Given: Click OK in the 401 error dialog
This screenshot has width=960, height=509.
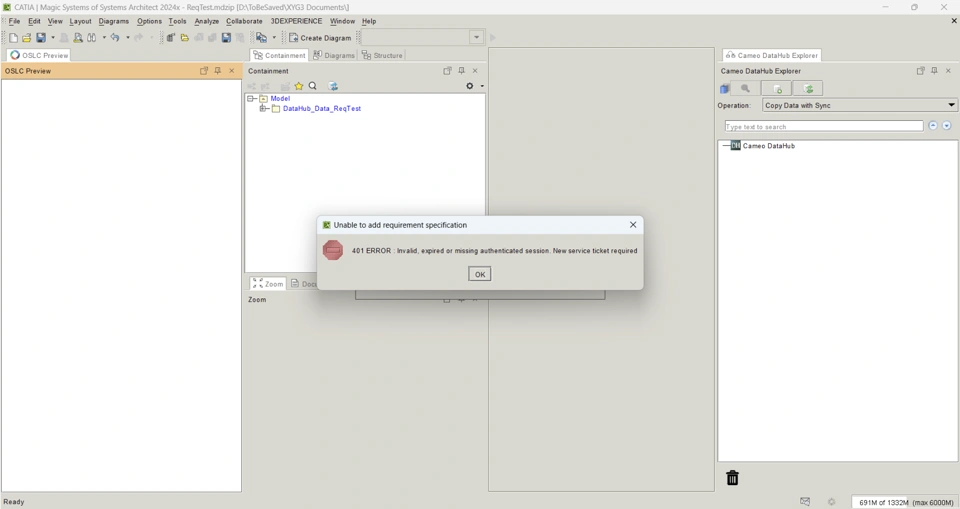Looking at the screenshot, I should [x=479, y=274].
